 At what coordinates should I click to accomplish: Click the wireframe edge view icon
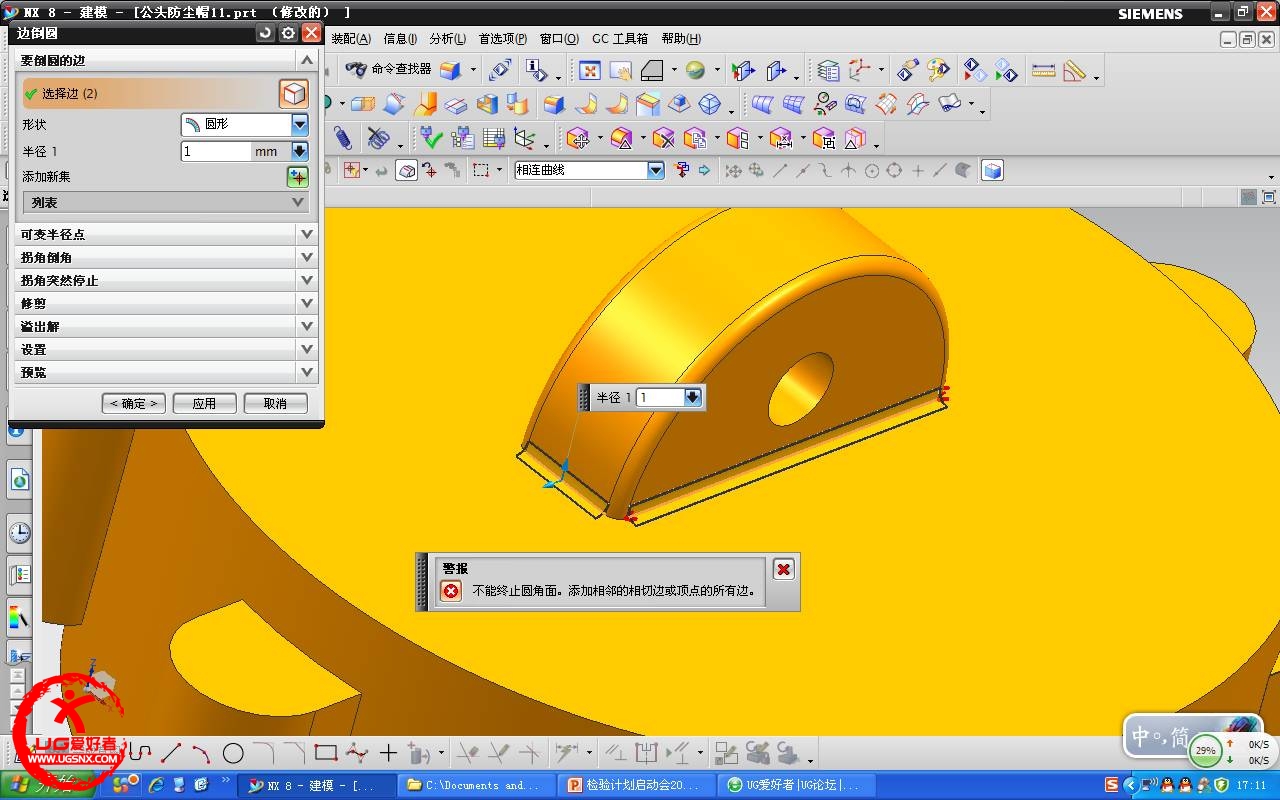tap(652, 70)
